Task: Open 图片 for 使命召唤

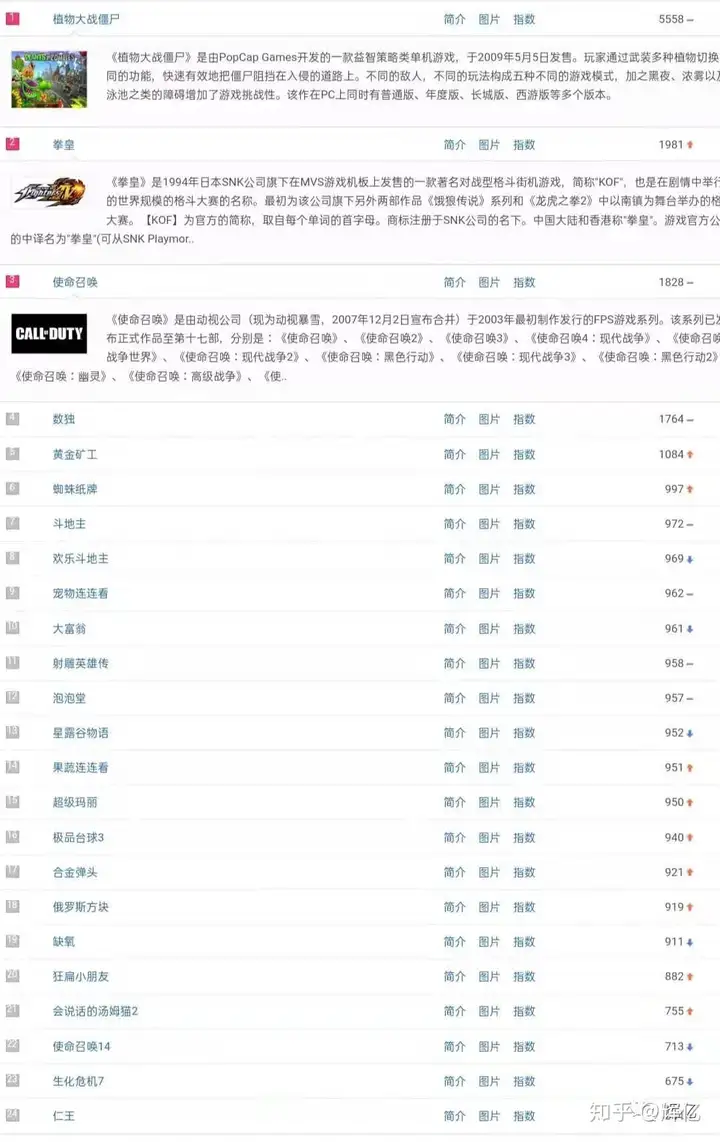Action: [x=489, y=283]
